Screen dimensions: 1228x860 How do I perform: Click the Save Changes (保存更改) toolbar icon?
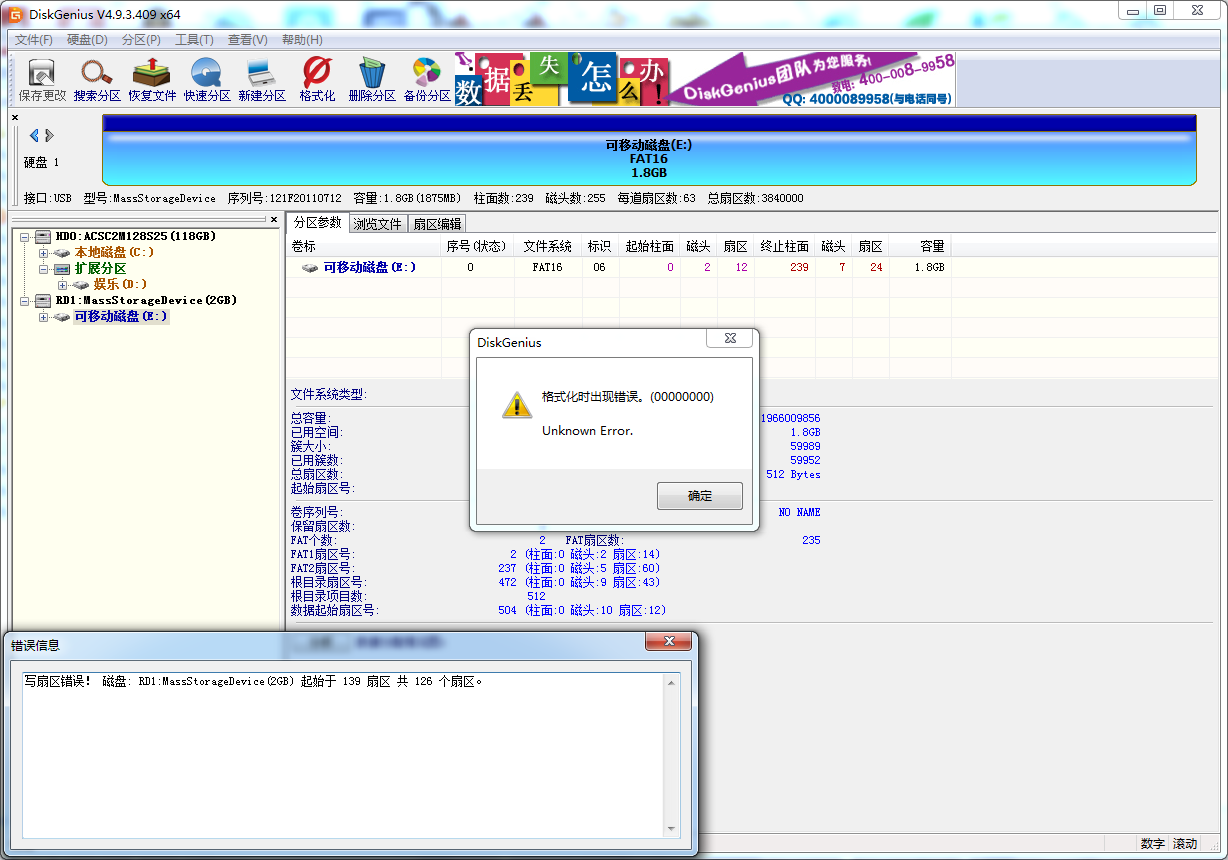tap(42, 80)
